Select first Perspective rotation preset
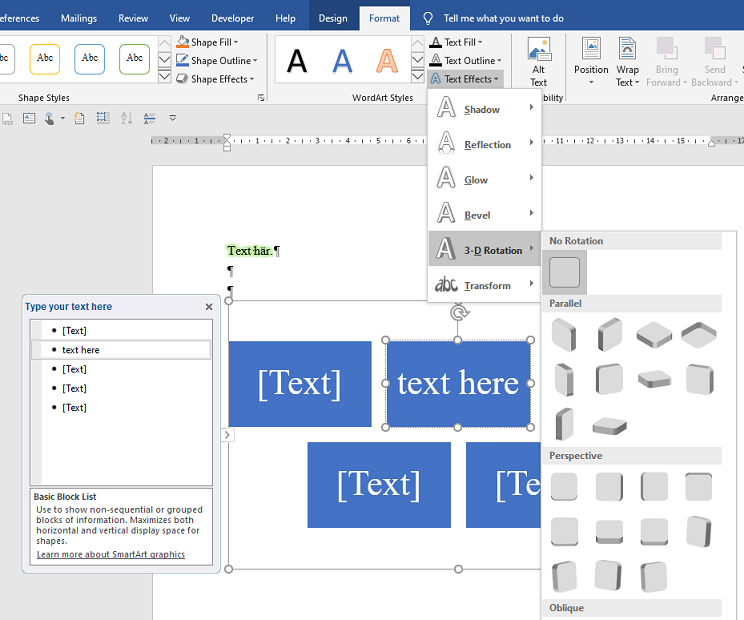This screenshot has height=620, width=744. click(564, 487)
